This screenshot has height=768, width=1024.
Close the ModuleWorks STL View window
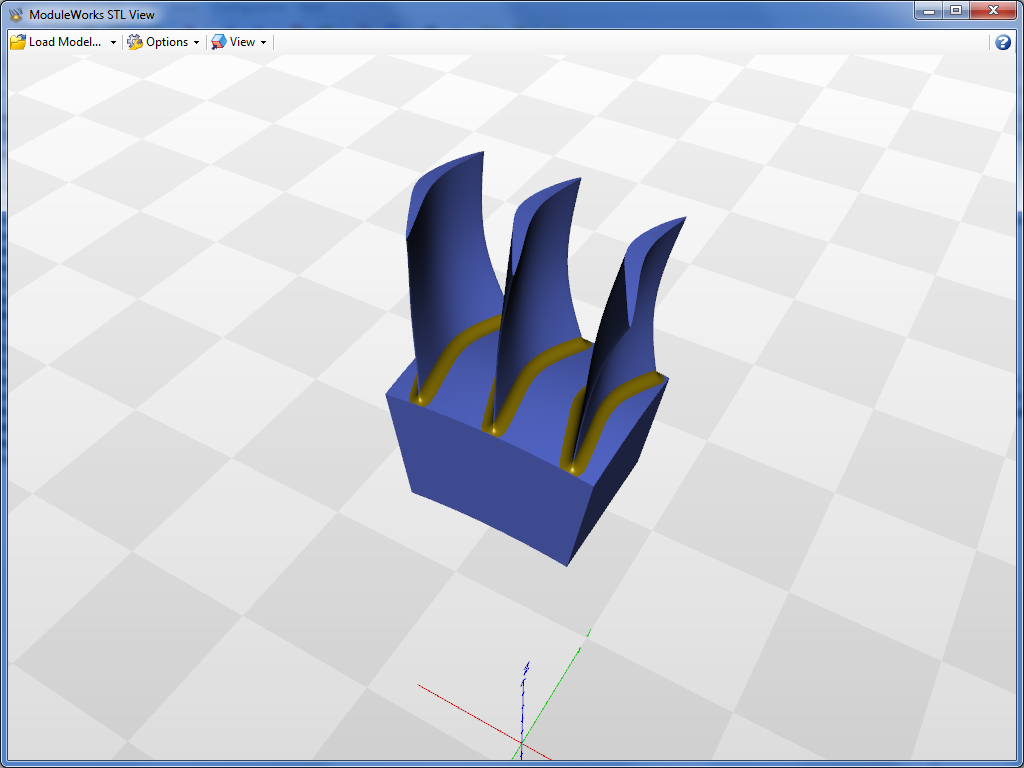993,11
